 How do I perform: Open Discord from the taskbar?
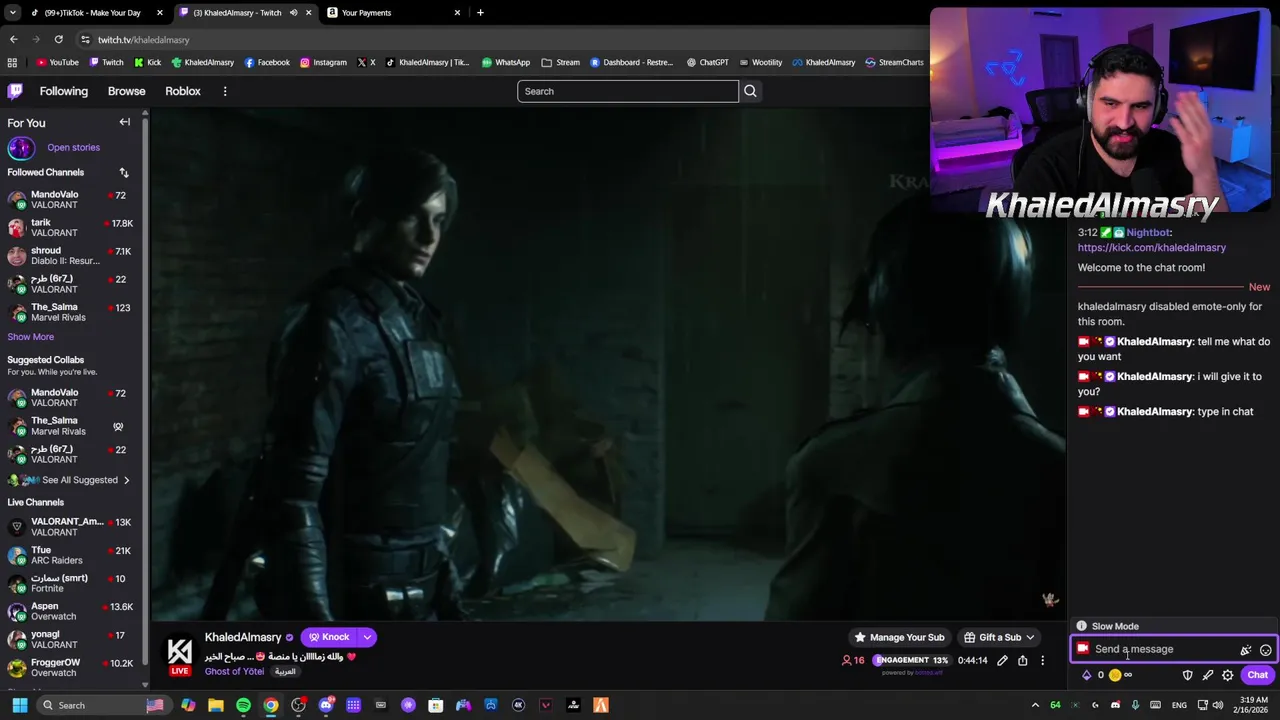pos(326,705)
